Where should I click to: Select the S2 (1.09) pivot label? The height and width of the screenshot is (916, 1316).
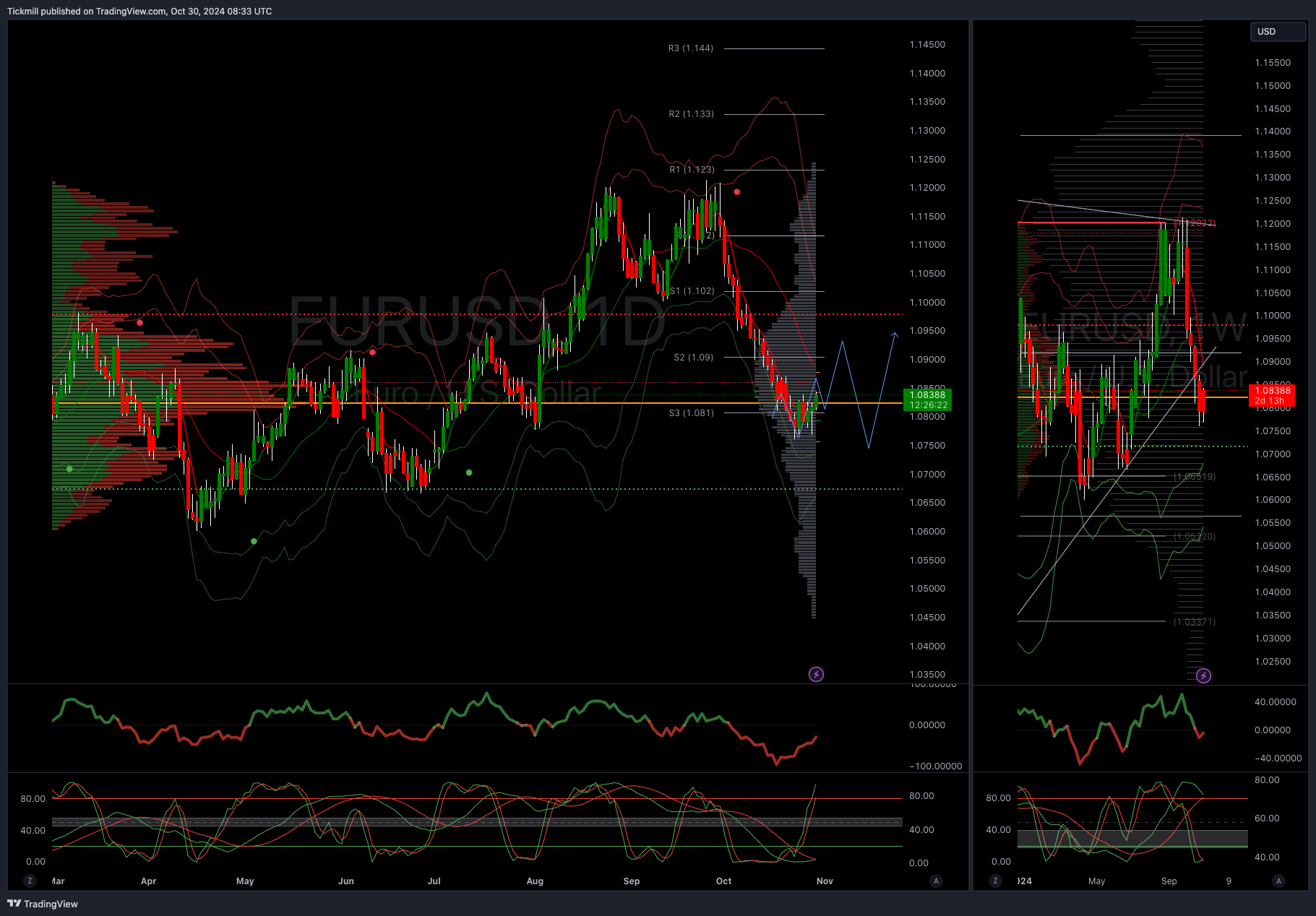click(x=693, y=358)
